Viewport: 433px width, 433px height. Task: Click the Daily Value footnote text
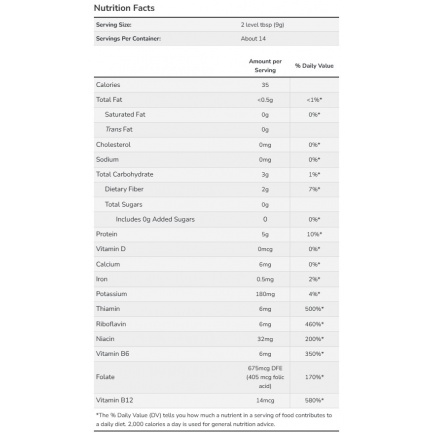tap(214, 420)
